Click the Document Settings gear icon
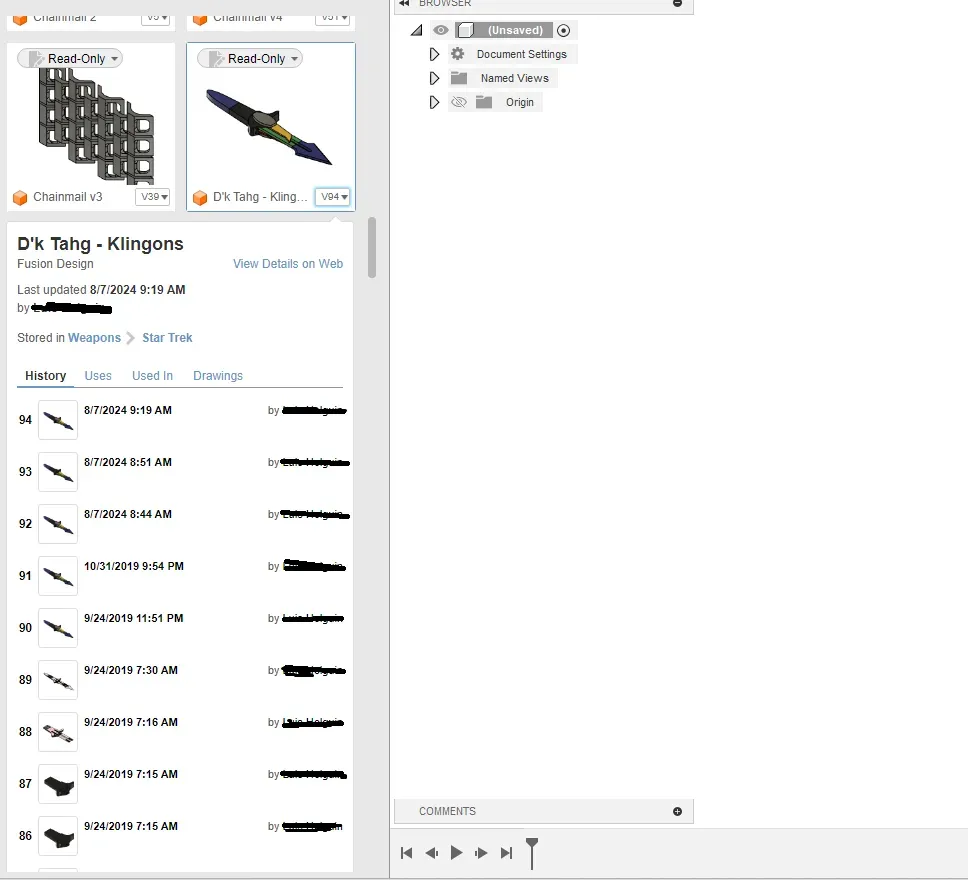This screenshot has width=968, height=880. [458, 54]
